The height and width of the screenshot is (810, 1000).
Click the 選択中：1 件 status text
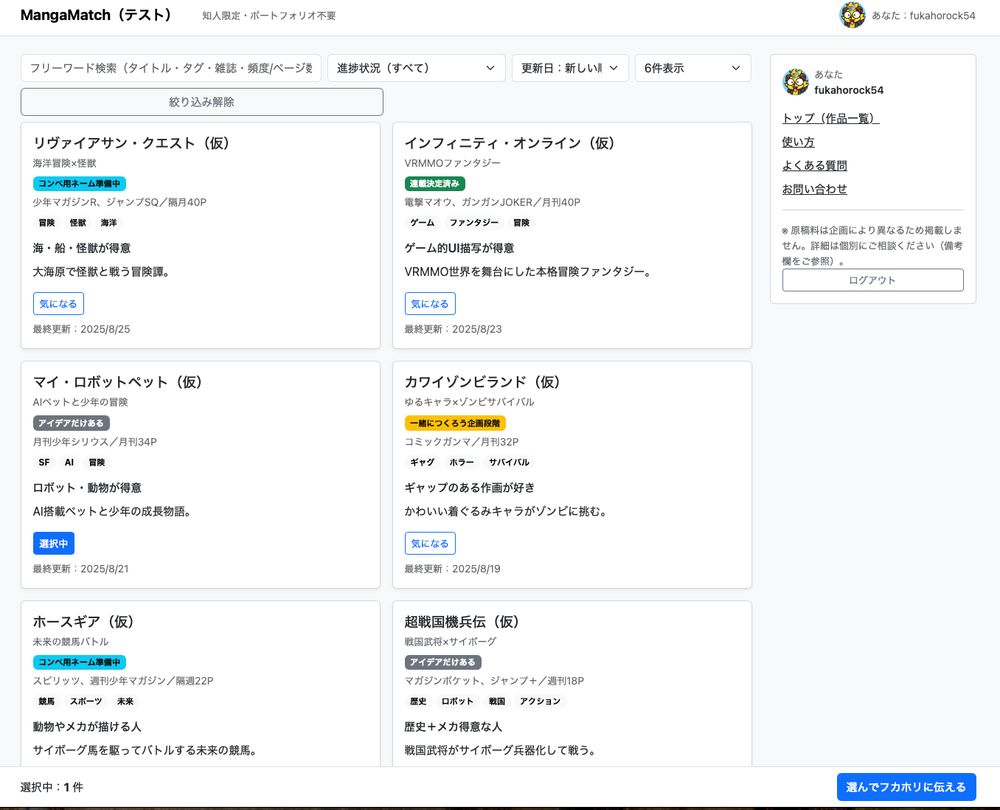52,787
